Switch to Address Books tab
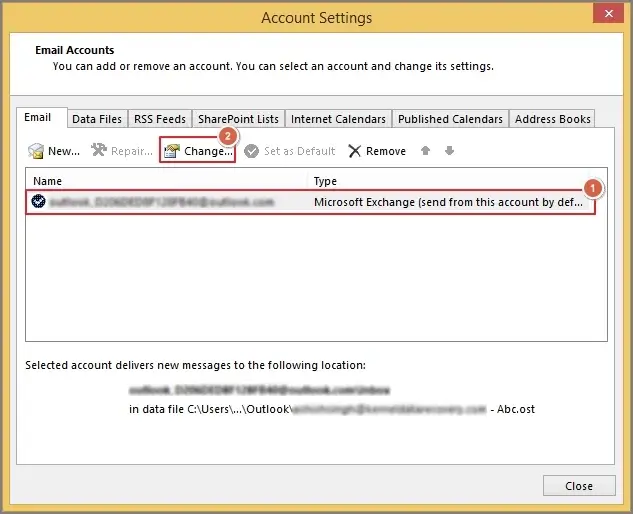The width and height of the screenshot is (633, 514). coord(553,119)
